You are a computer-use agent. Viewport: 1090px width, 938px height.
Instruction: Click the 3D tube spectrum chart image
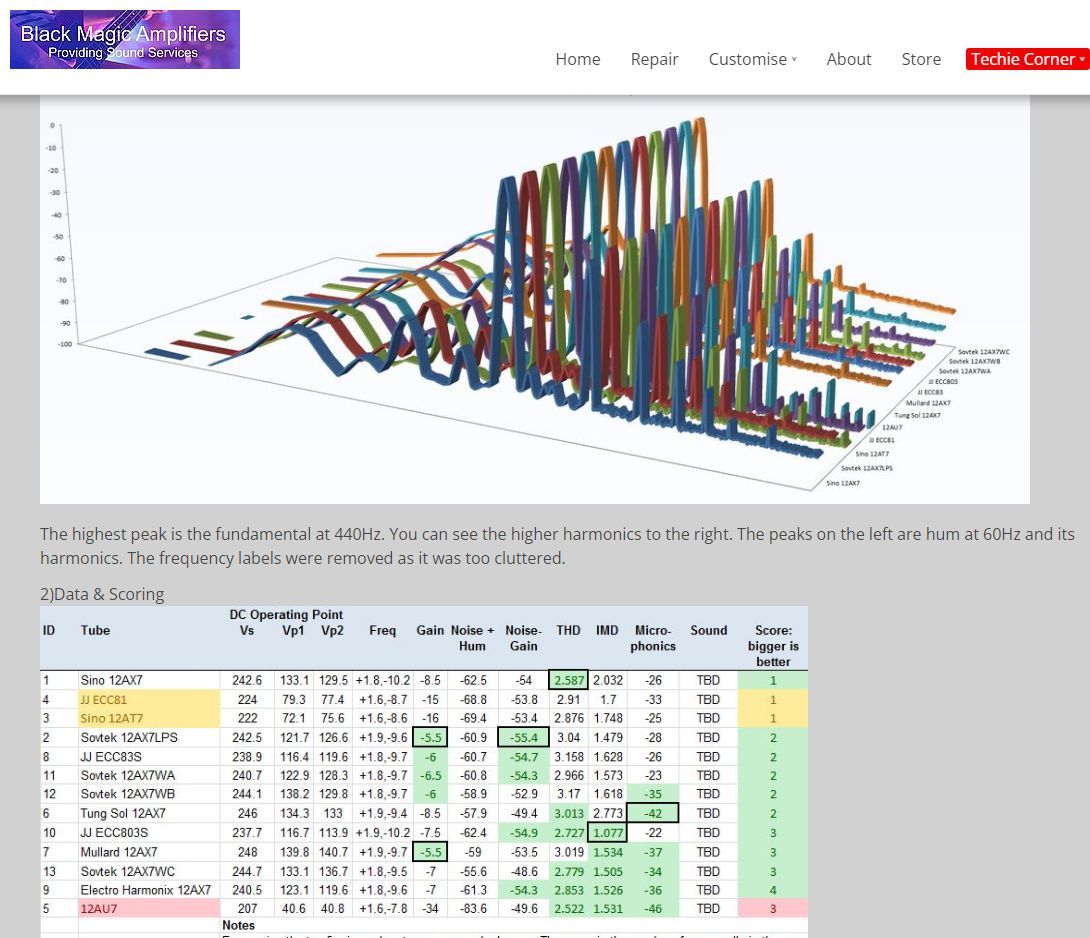tap(534, 298)
